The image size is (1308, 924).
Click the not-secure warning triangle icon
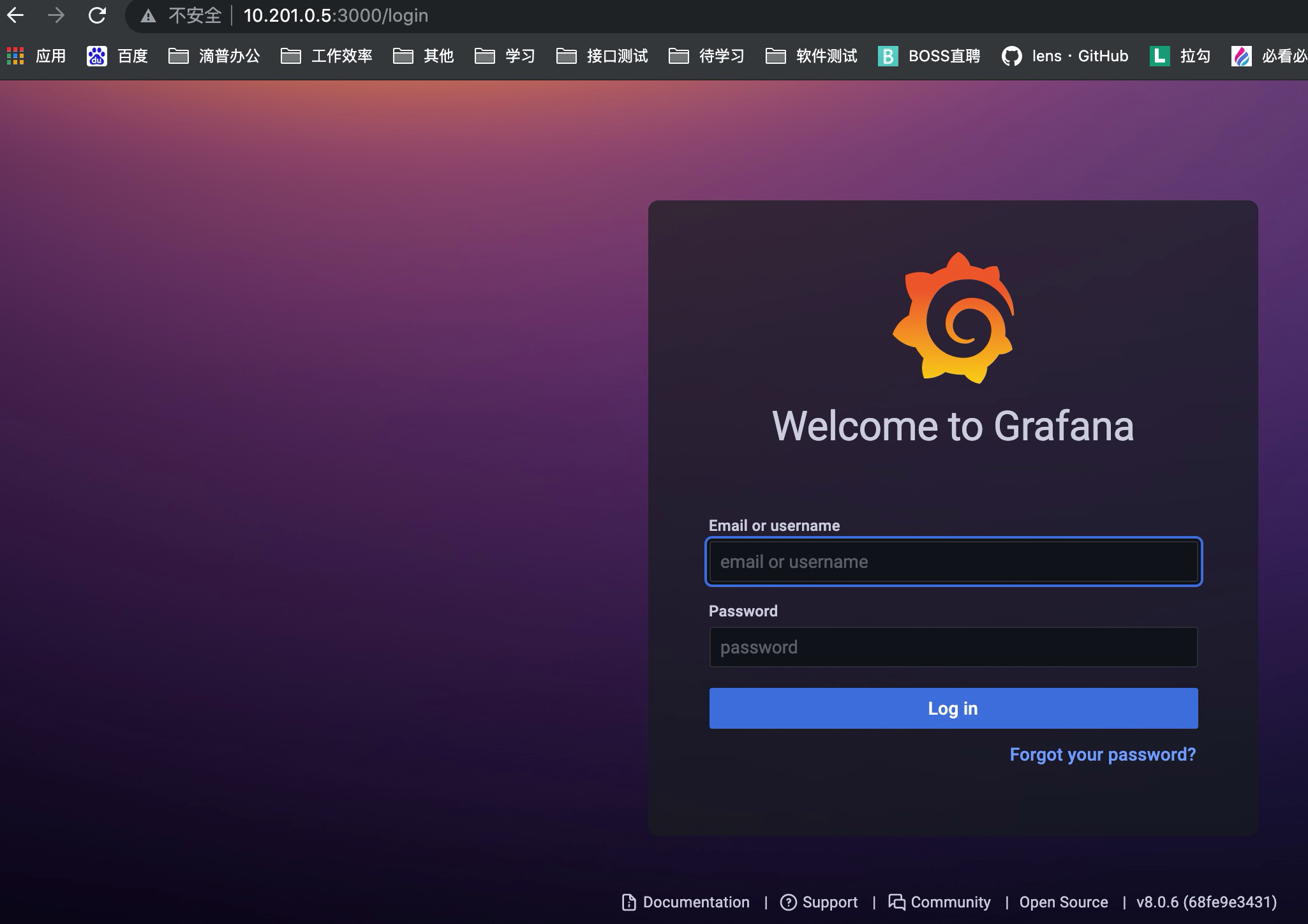pos(148,16)
